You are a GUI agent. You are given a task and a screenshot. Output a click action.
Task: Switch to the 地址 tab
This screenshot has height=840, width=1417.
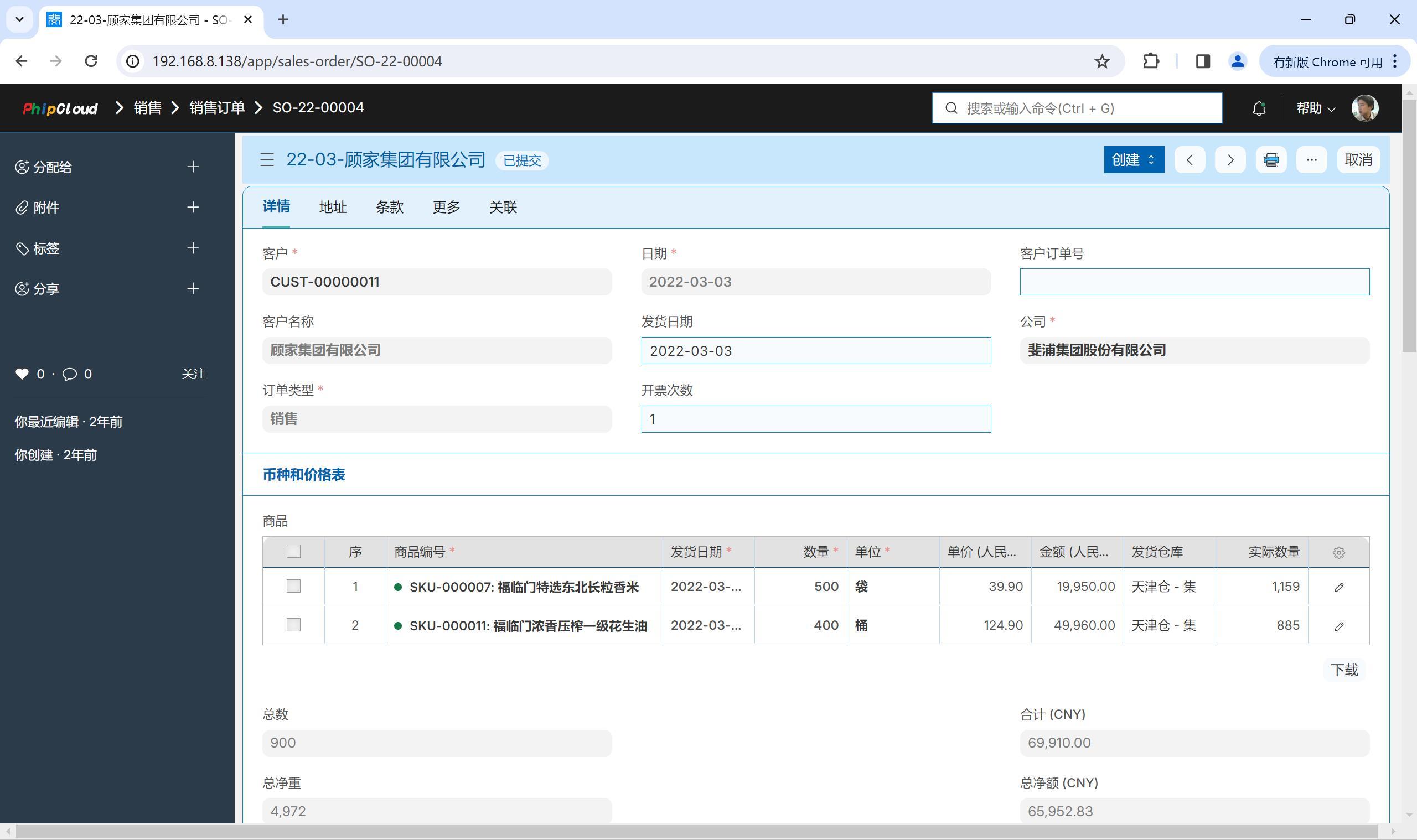(x=333, y=207)
